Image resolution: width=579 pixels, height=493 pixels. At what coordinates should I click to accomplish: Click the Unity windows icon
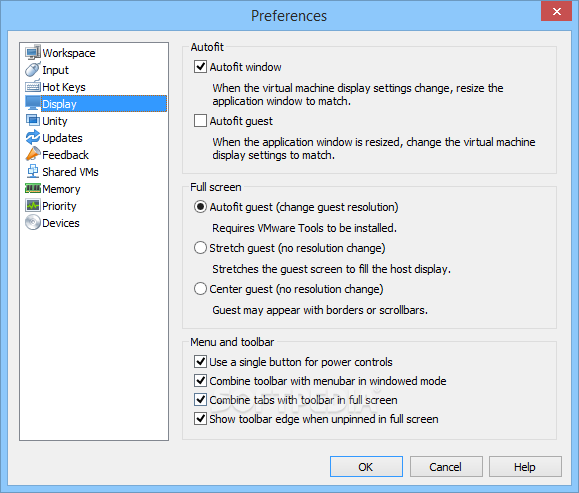tap(33, 121)
